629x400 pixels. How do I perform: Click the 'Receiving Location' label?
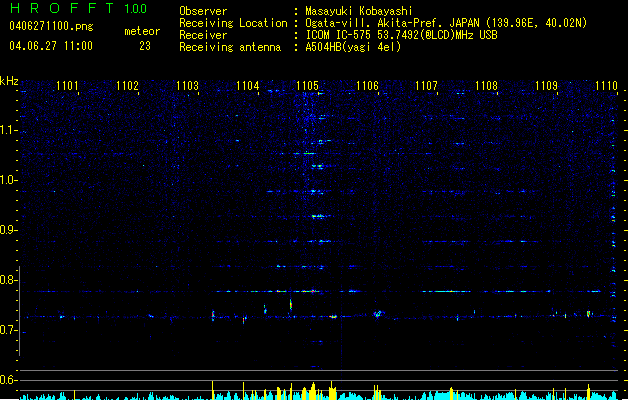coord(233,23)
